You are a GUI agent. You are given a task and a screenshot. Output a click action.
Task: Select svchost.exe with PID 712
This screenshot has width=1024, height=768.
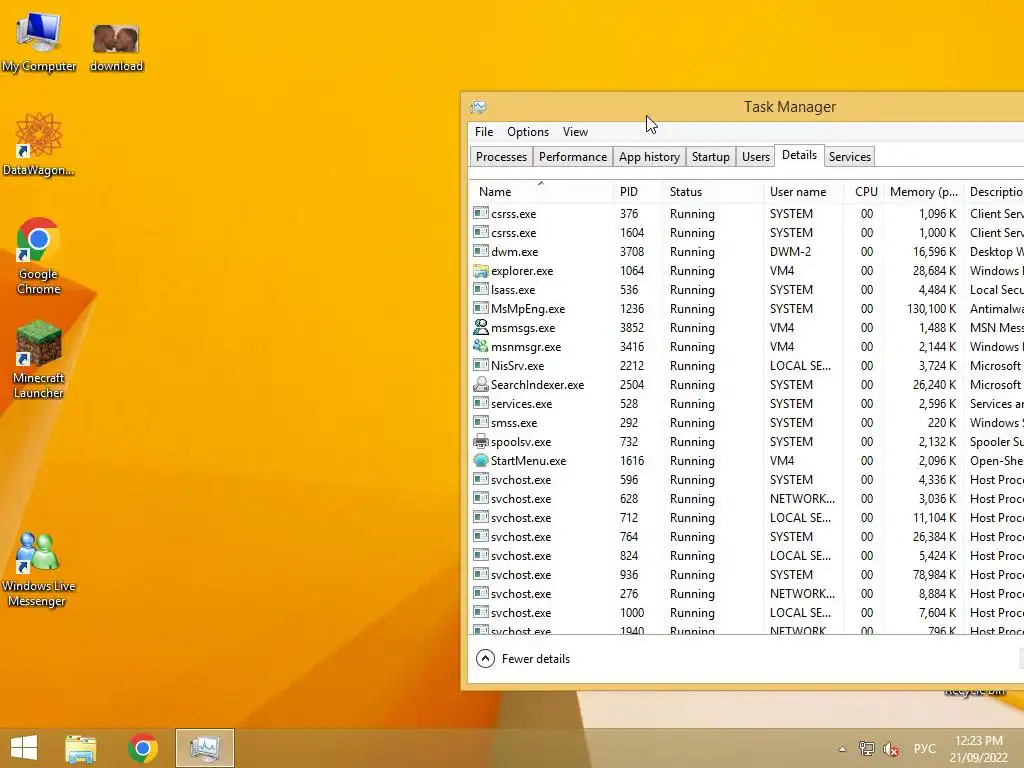pyautogui.click(x=746, y=517)
